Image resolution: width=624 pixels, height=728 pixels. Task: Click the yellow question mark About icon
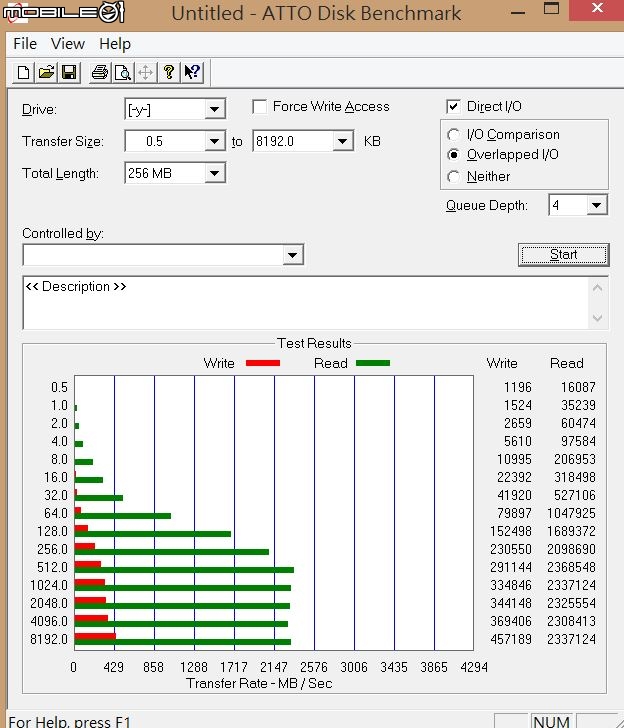tap(169, 72)
